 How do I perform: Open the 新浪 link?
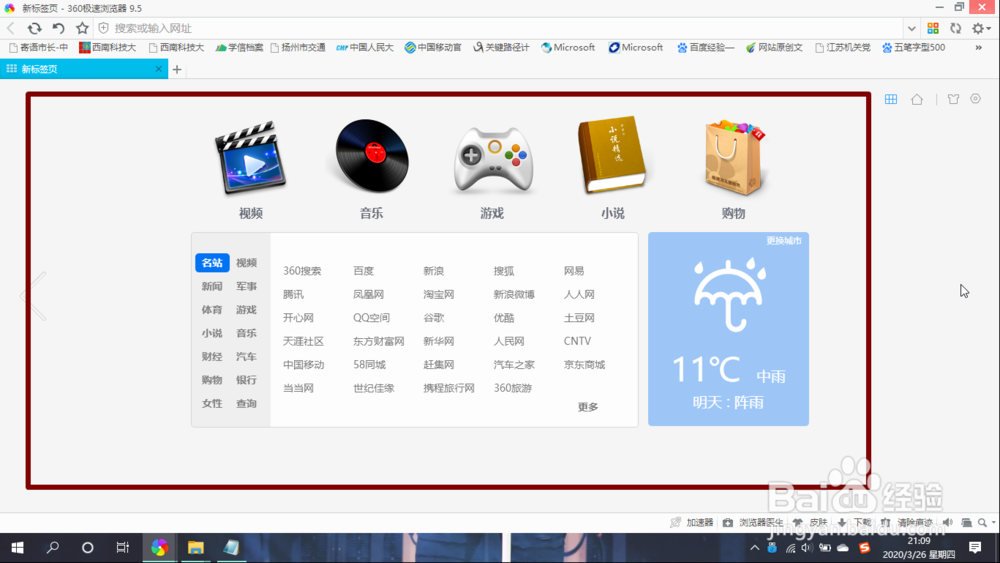[x=434, y=271]
